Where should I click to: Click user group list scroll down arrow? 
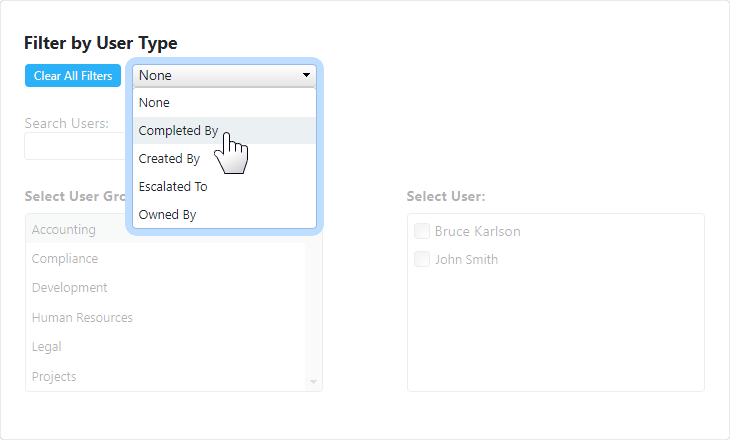click(x=313, y=382)
